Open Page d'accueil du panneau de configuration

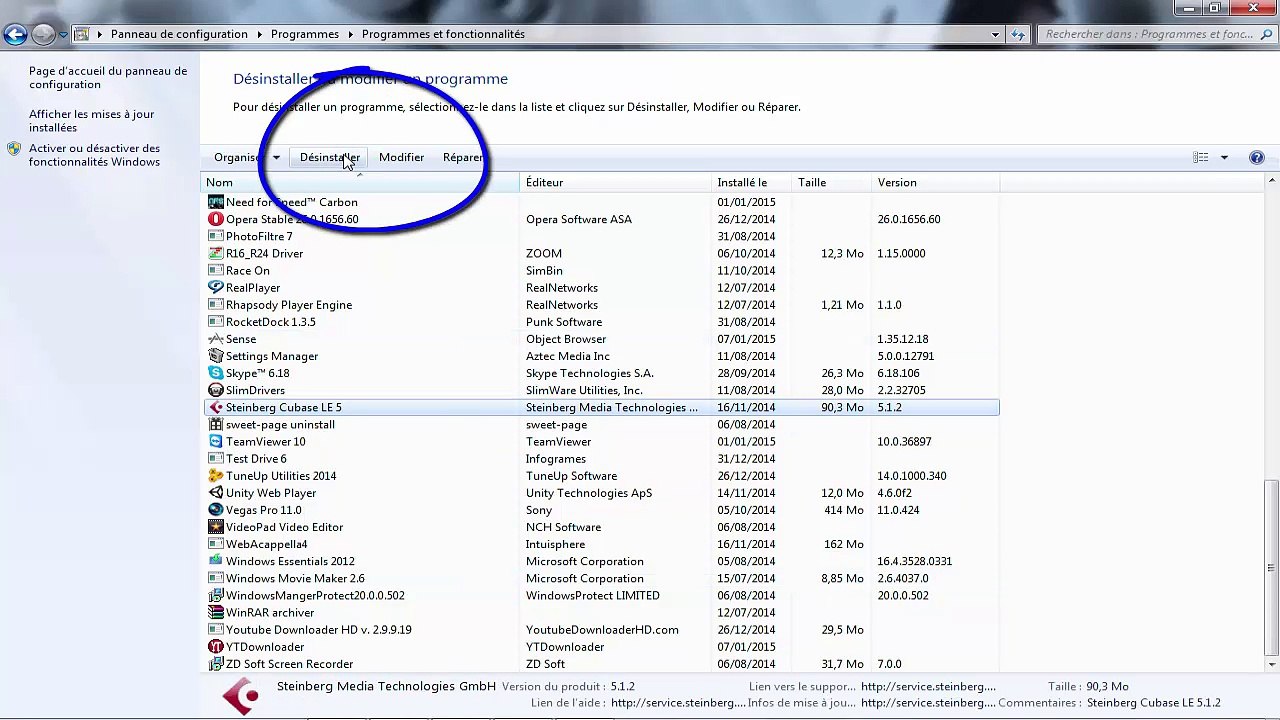[x=108, y=78]
